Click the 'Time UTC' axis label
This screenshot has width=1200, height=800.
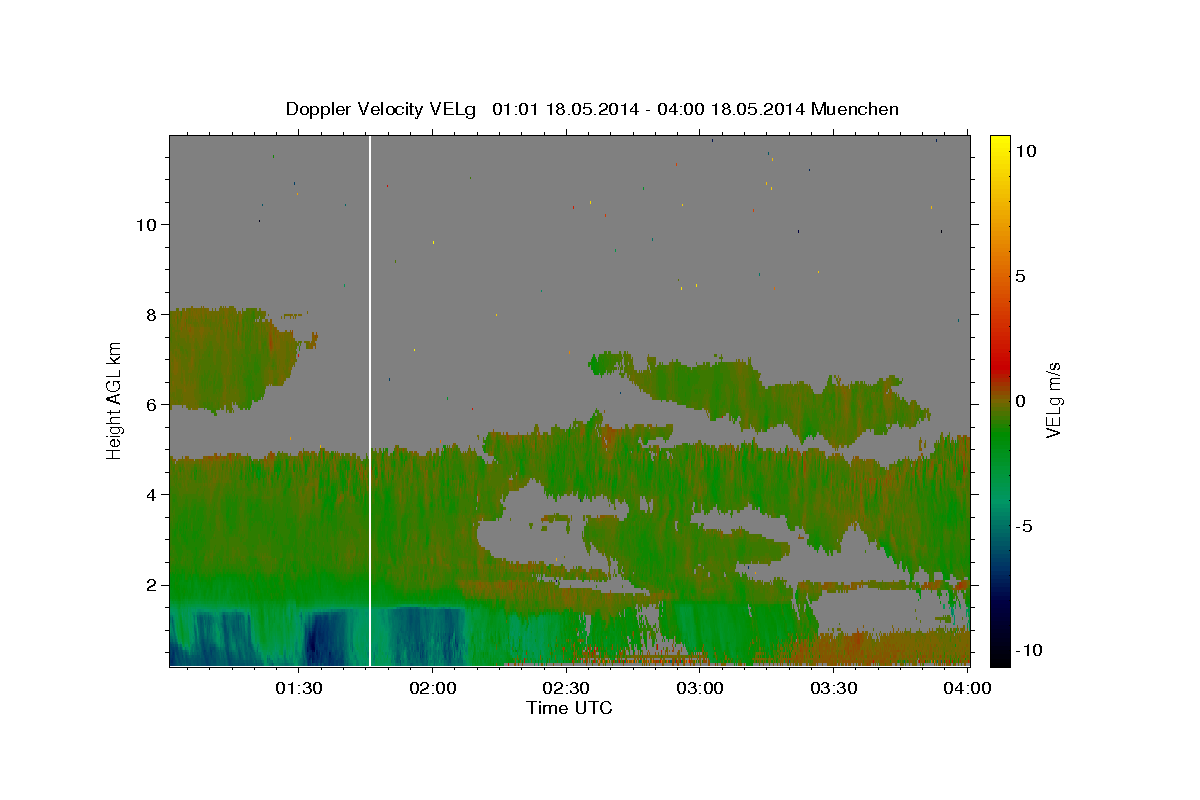(569, 708)
